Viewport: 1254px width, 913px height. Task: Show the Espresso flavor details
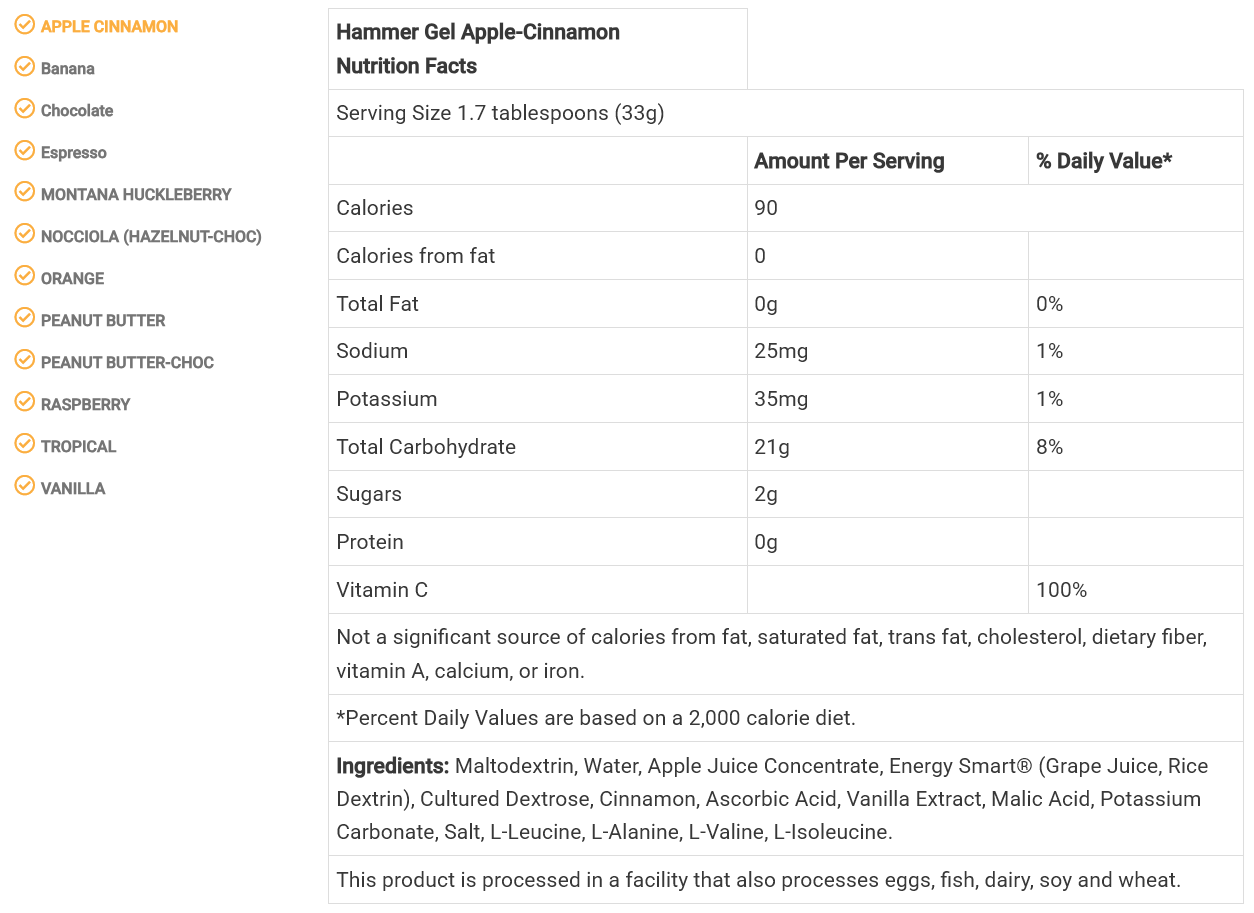click(74, 153)
